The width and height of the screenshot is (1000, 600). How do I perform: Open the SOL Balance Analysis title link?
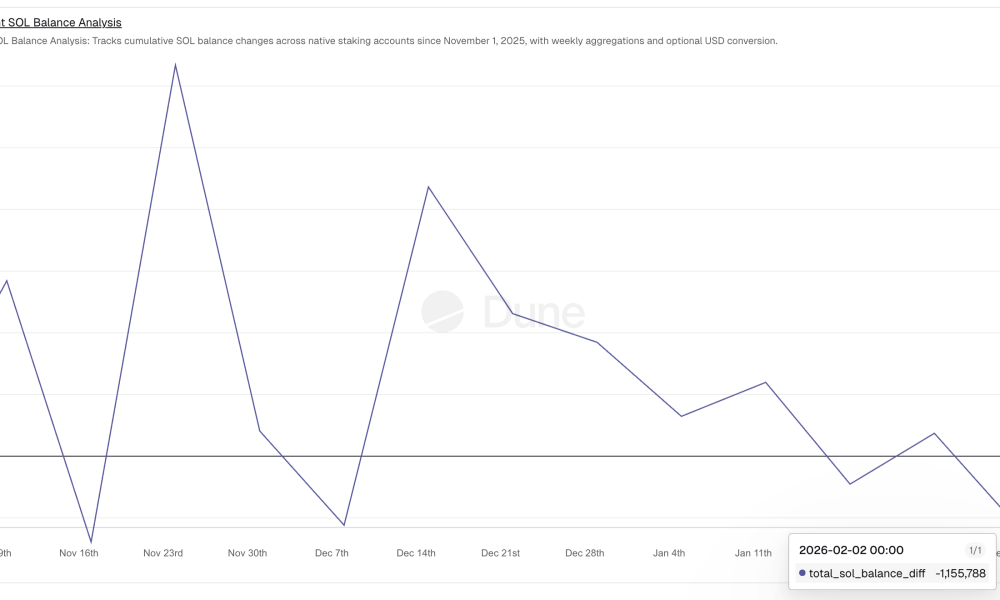click(65, 22)
